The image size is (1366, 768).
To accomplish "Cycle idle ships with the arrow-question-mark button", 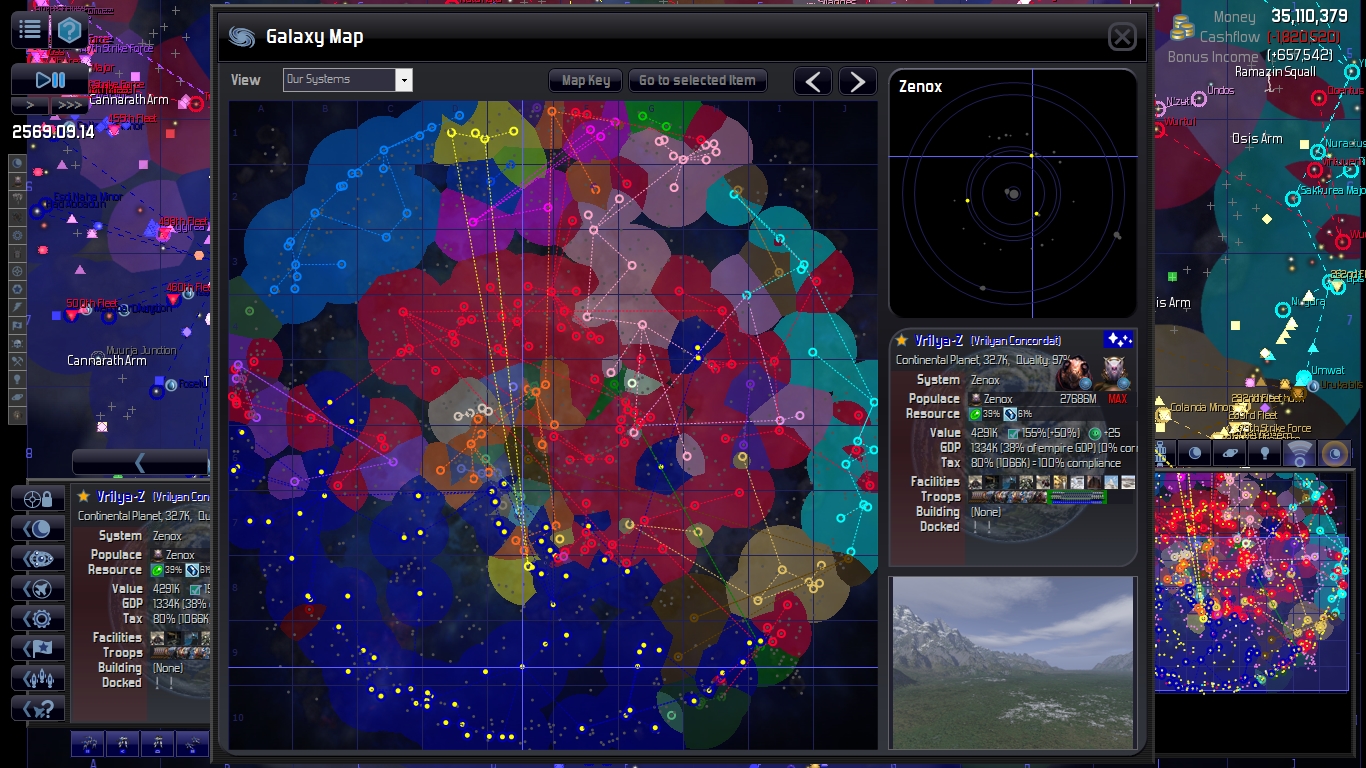I will tap(38, 709).
